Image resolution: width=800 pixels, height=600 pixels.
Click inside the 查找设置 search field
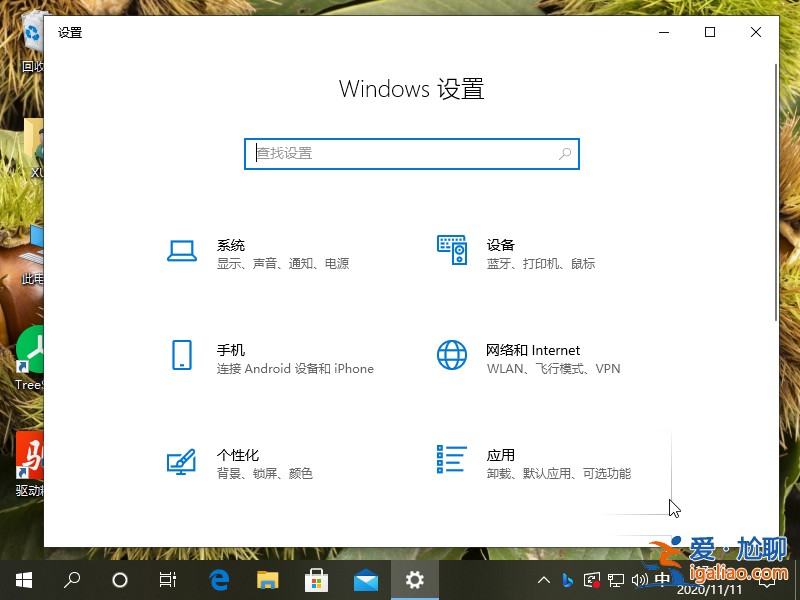point(400,153)
